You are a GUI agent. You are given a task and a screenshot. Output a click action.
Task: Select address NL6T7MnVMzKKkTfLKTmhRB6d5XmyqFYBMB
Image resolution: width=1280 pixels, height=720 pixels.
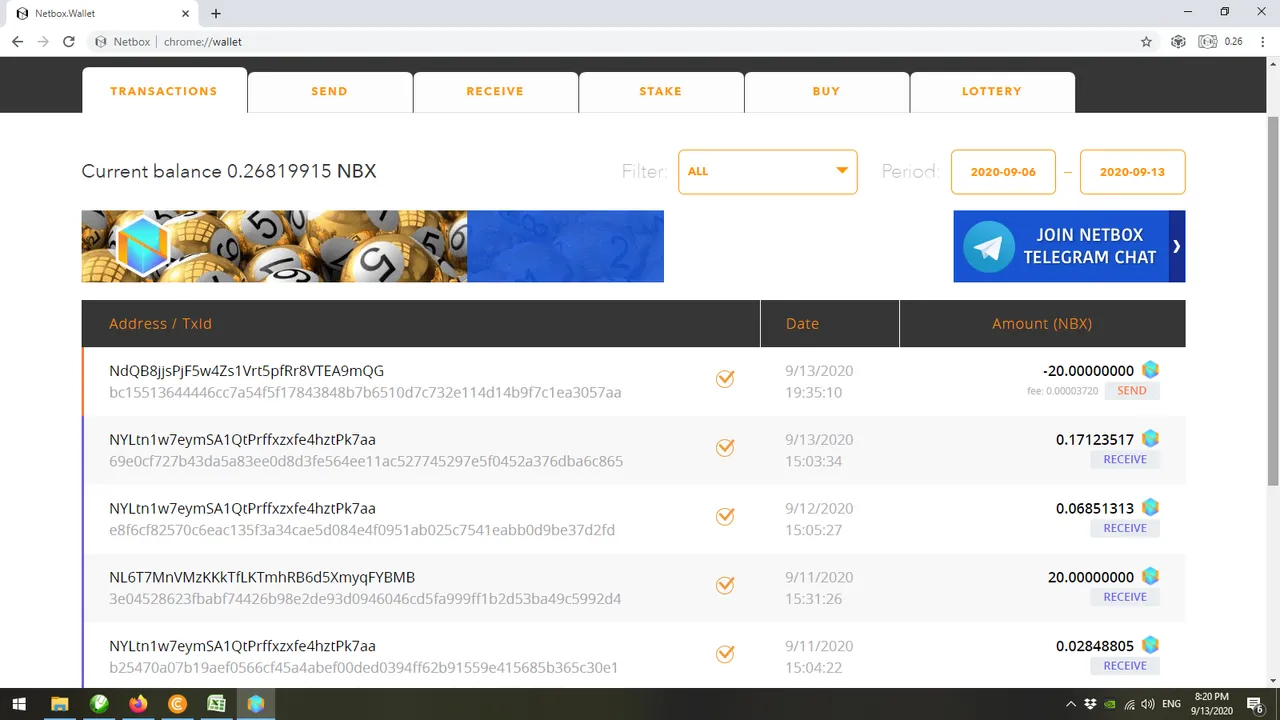pos(262,577)
